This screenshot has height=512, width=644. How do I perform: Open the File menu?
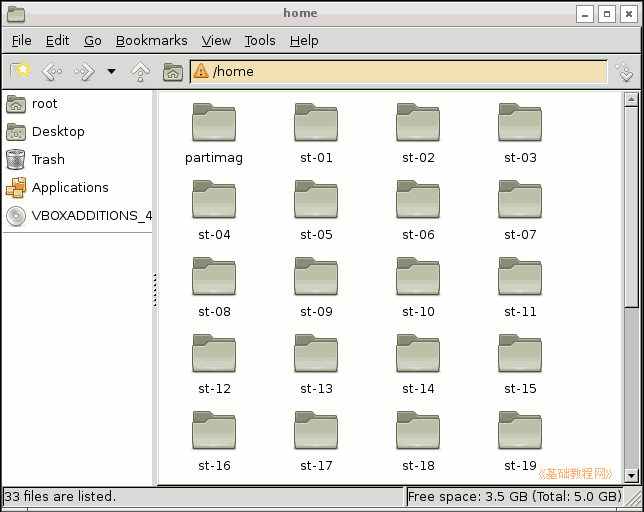tap(21, 41)
